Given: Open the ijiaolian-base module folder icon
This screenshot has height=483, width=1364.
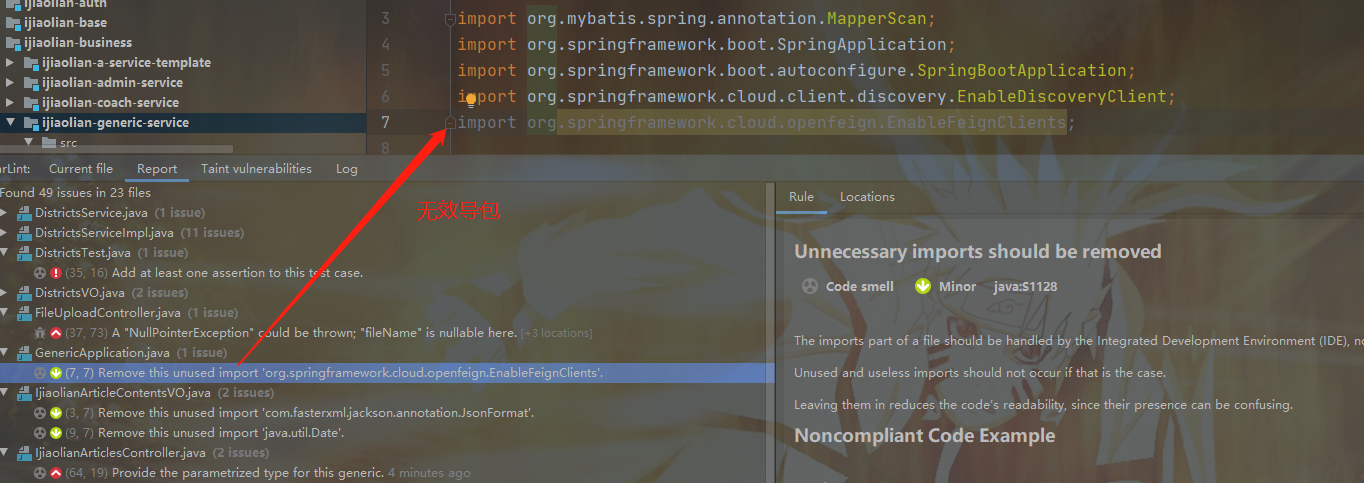Looking at the screenshot, I should pyautogui.click(x=12, y=22).
